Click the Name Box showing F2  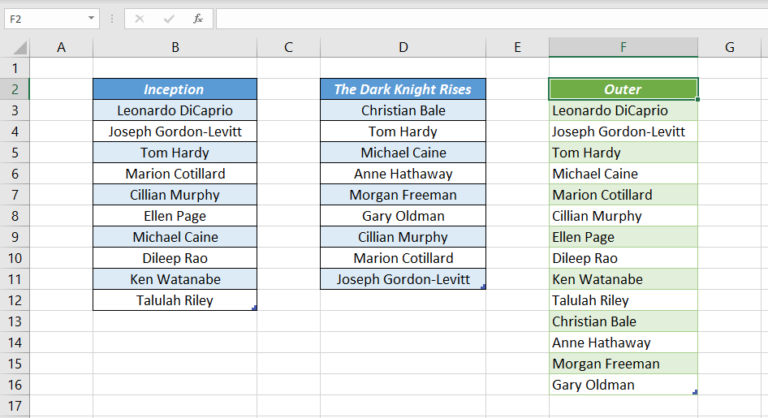click(x=52, y=19)
